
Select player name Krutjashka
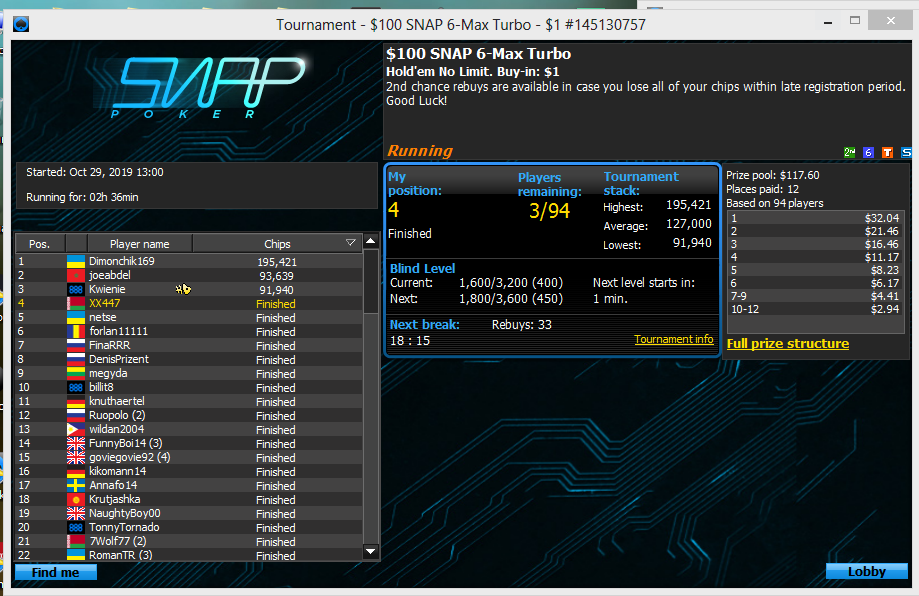pyautogui.click(x=115, y=499)
